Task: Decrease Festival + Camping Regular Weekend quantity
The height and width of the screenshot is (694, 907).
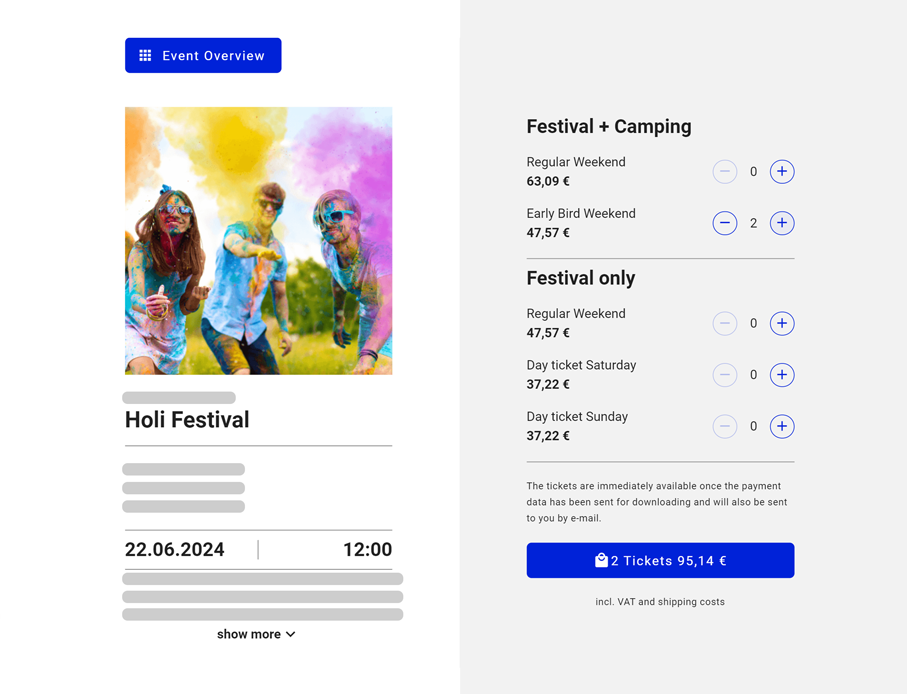Action: (x=725, y=172)
